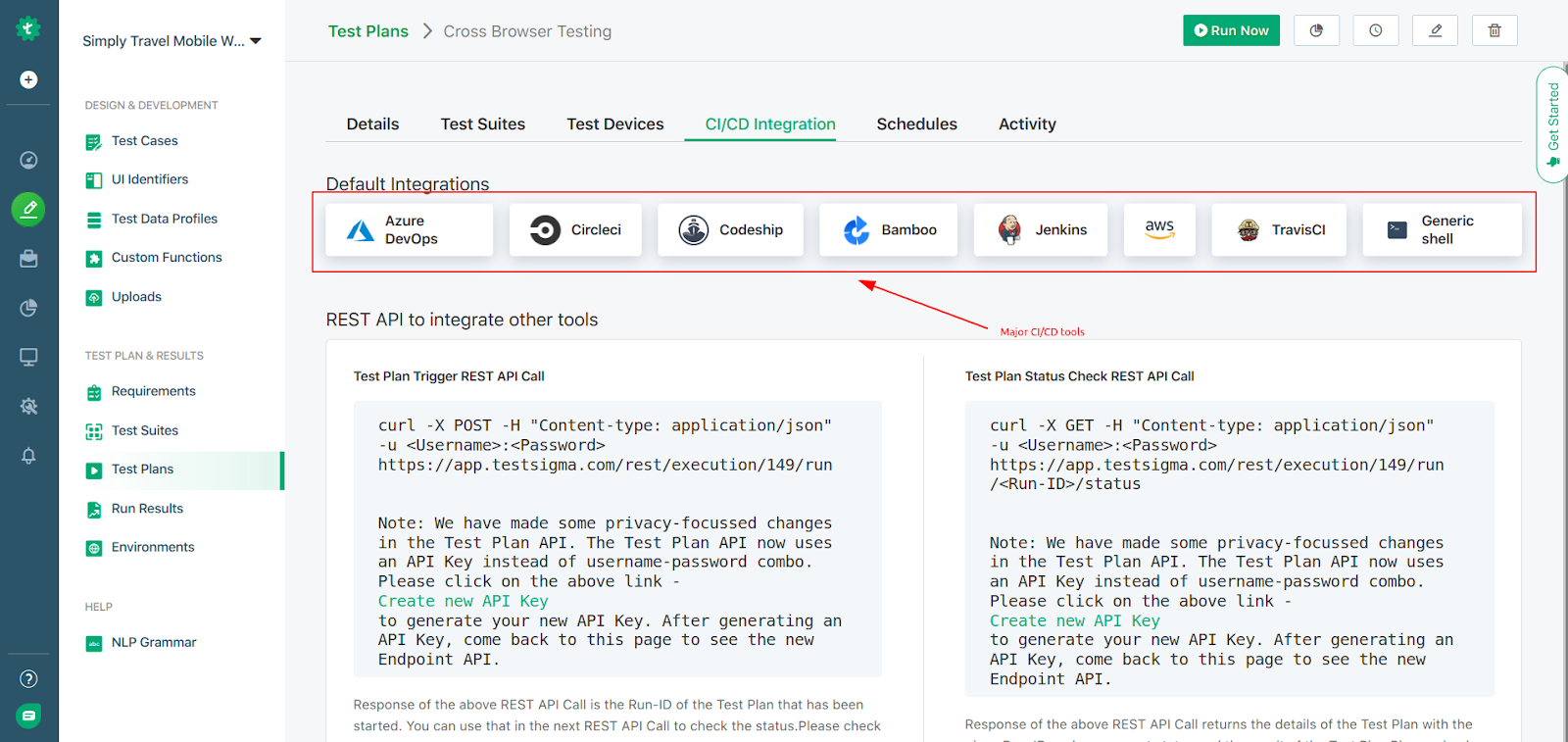This screenshot has height=742, width=1568.
Task: Open Environments in sidebar
Action: pyautogui.click(x=153, y=547)
